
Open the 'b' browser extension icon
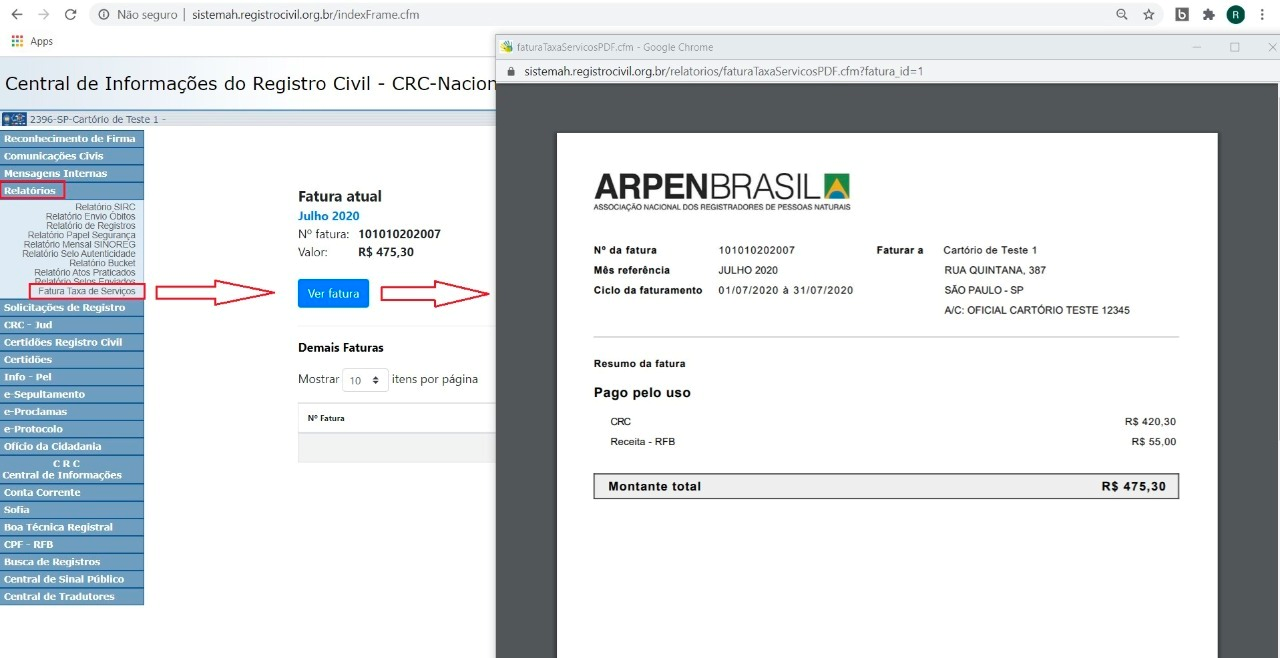click(1182, 15)
